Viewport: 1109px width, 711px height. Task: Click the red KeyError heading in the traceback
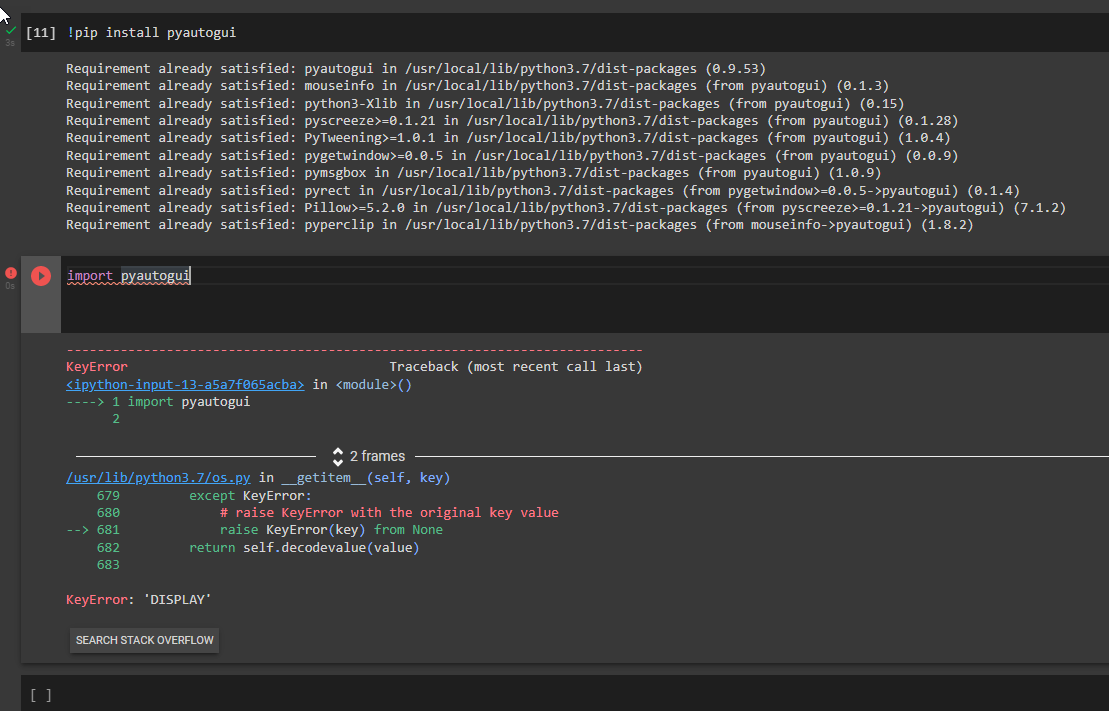[97, 366]
